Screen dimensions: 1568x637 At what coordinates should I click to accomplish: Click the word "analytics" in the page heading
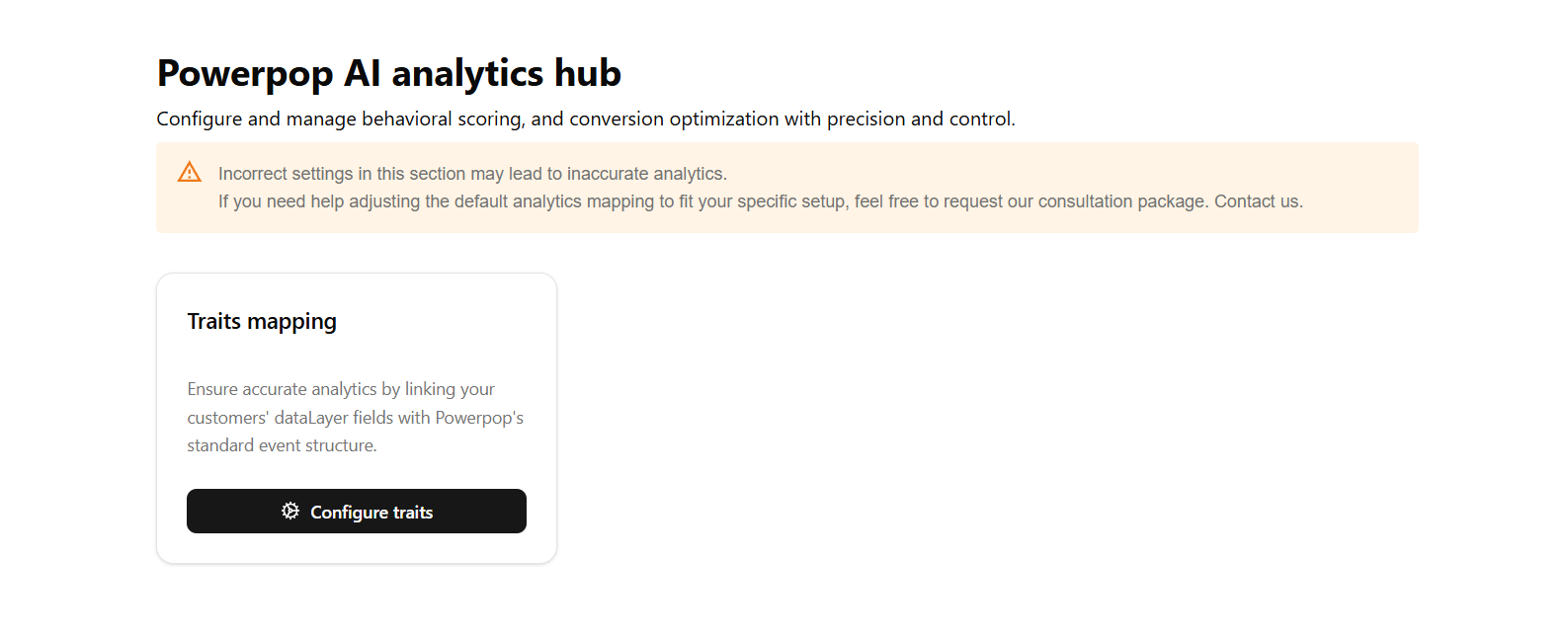467,74
